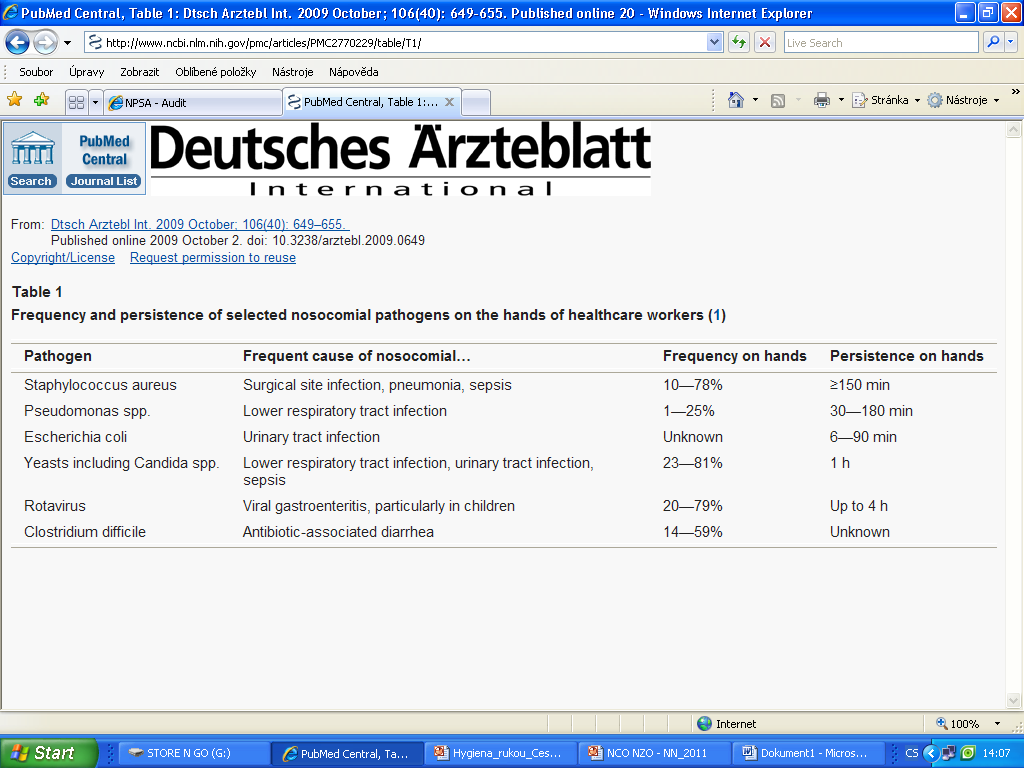Click the Clostridium difficile table cell
The width and height of the screenshot is (1024, 768).
point(85,532)
